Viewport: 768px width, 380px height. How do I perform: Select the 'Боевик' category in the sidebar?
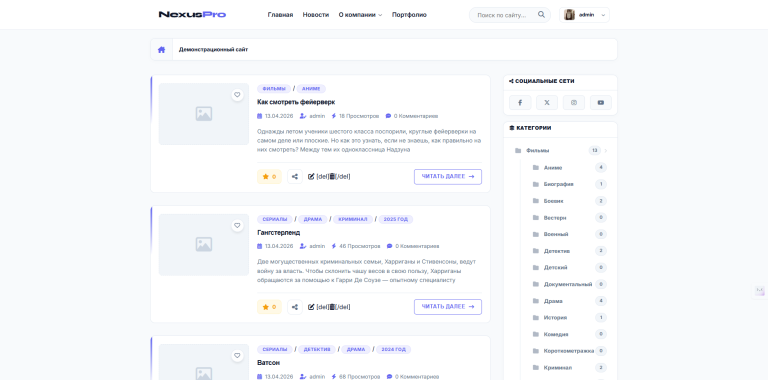tap(553, 201)
